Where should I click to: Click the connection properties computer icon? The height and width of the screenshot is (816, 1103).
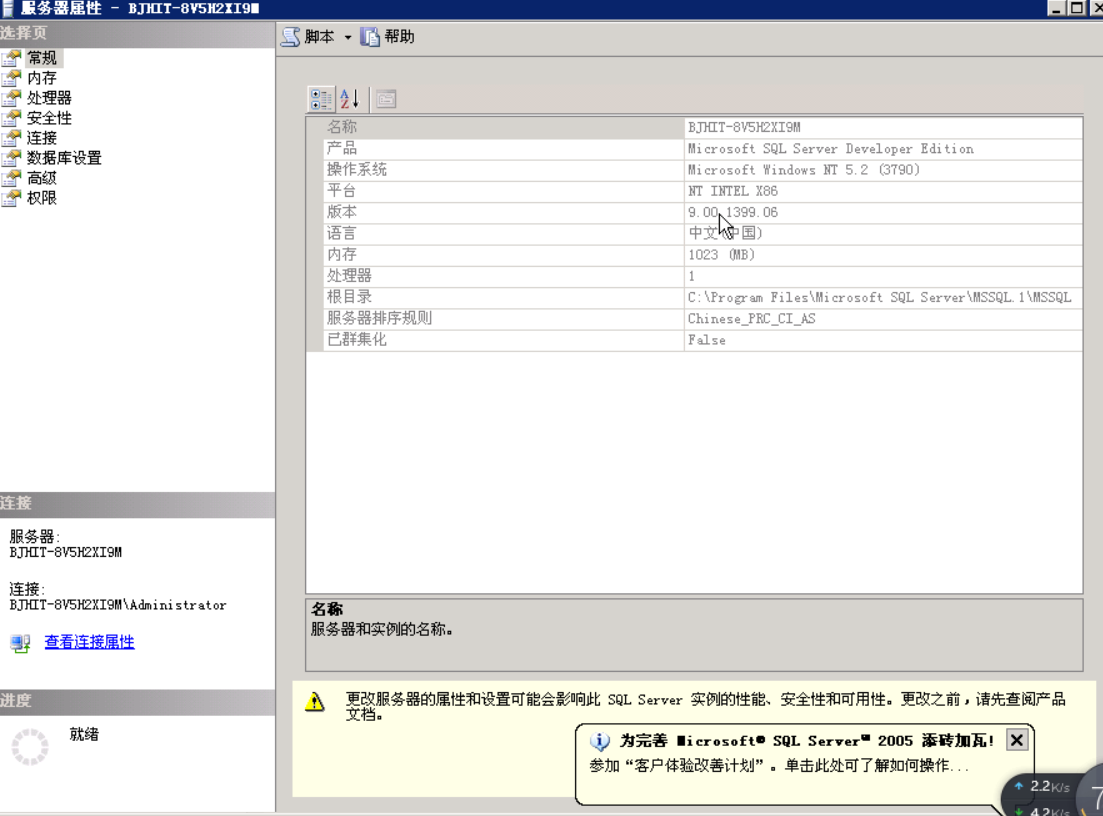20,642
